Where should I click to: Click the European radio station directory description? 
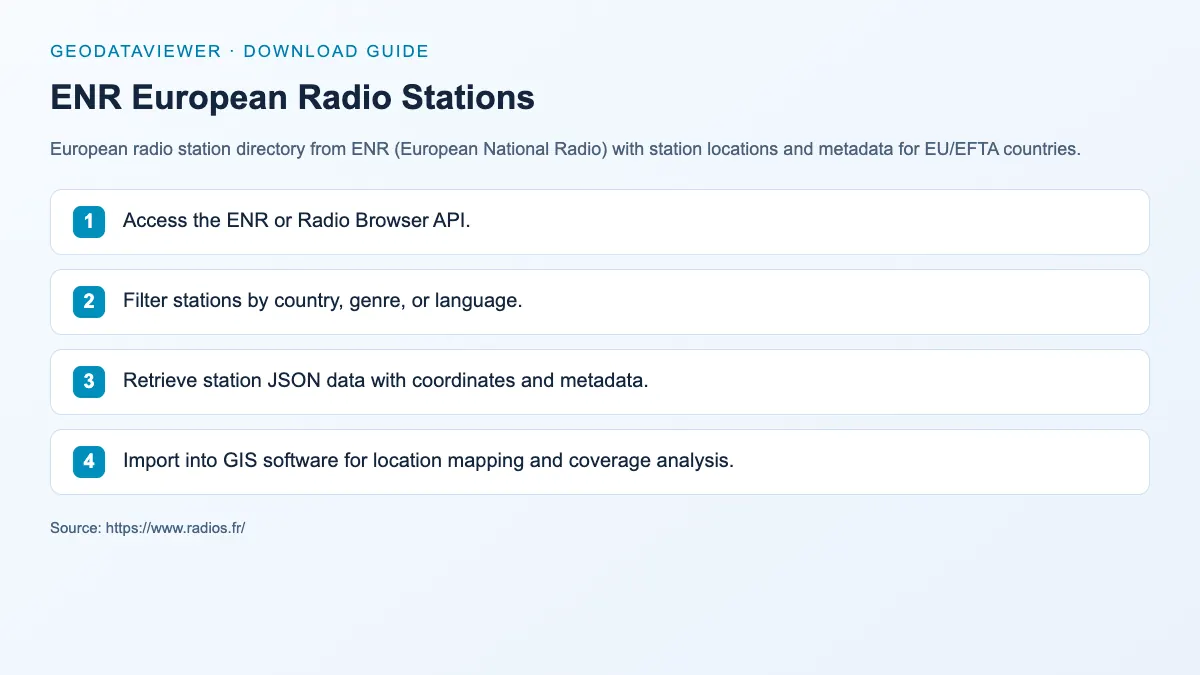click(x=565, y=150)
